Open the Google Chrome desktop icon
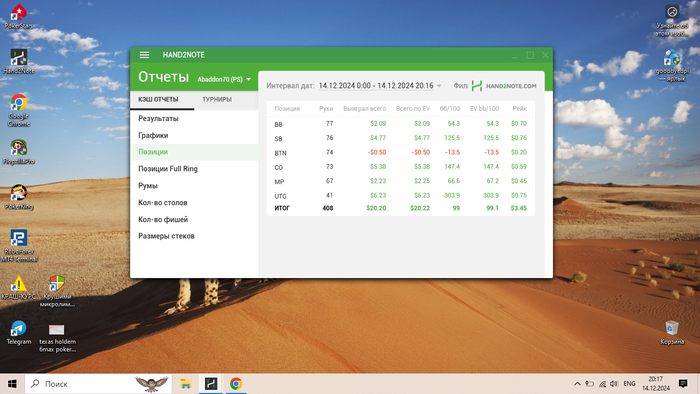This screenshot has width=700, height=394. tap(19, 110)
